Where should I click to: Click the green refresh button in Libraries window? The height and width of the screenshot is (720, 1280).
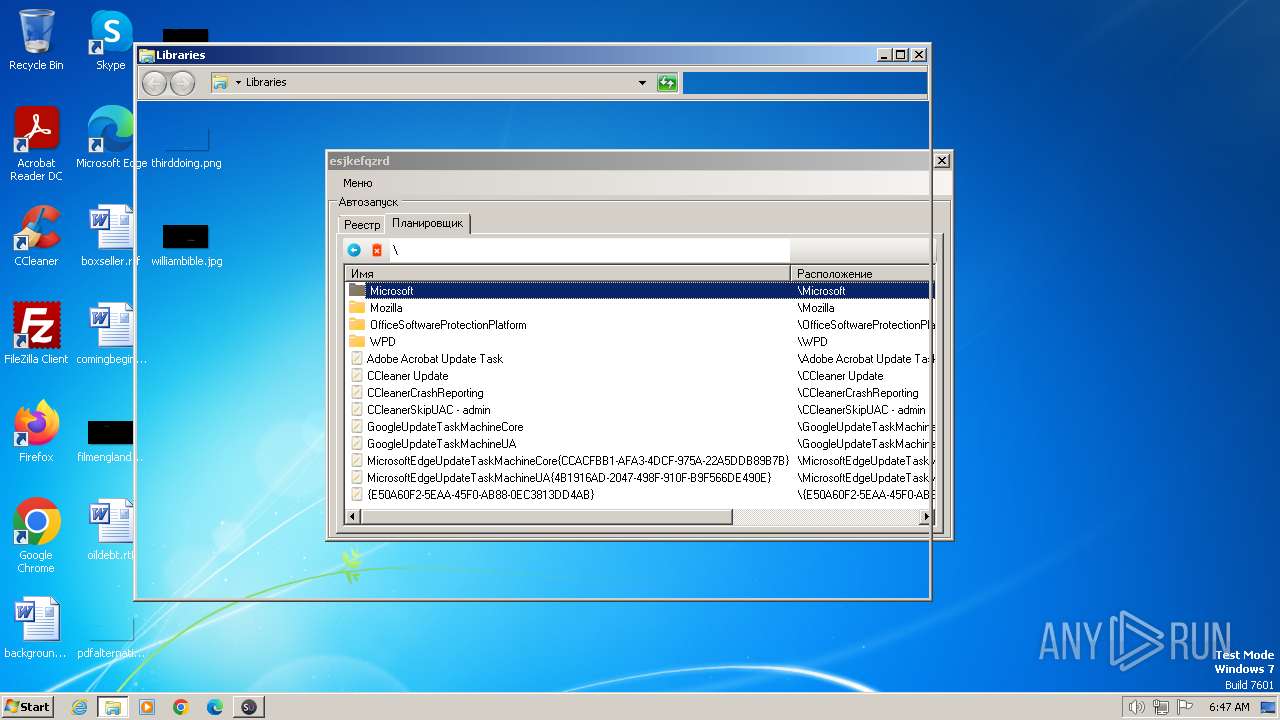coord(667,83)
